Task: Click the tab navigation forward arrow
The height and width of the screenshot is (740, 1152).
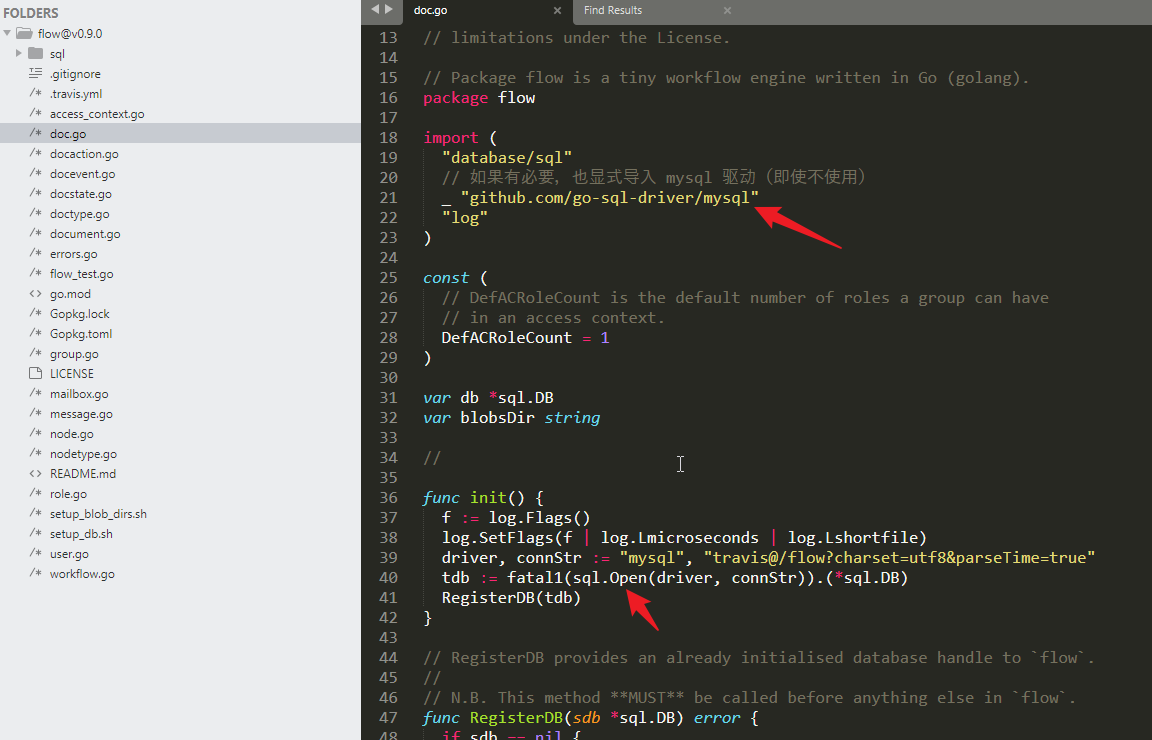Action: tap(389, 10)
